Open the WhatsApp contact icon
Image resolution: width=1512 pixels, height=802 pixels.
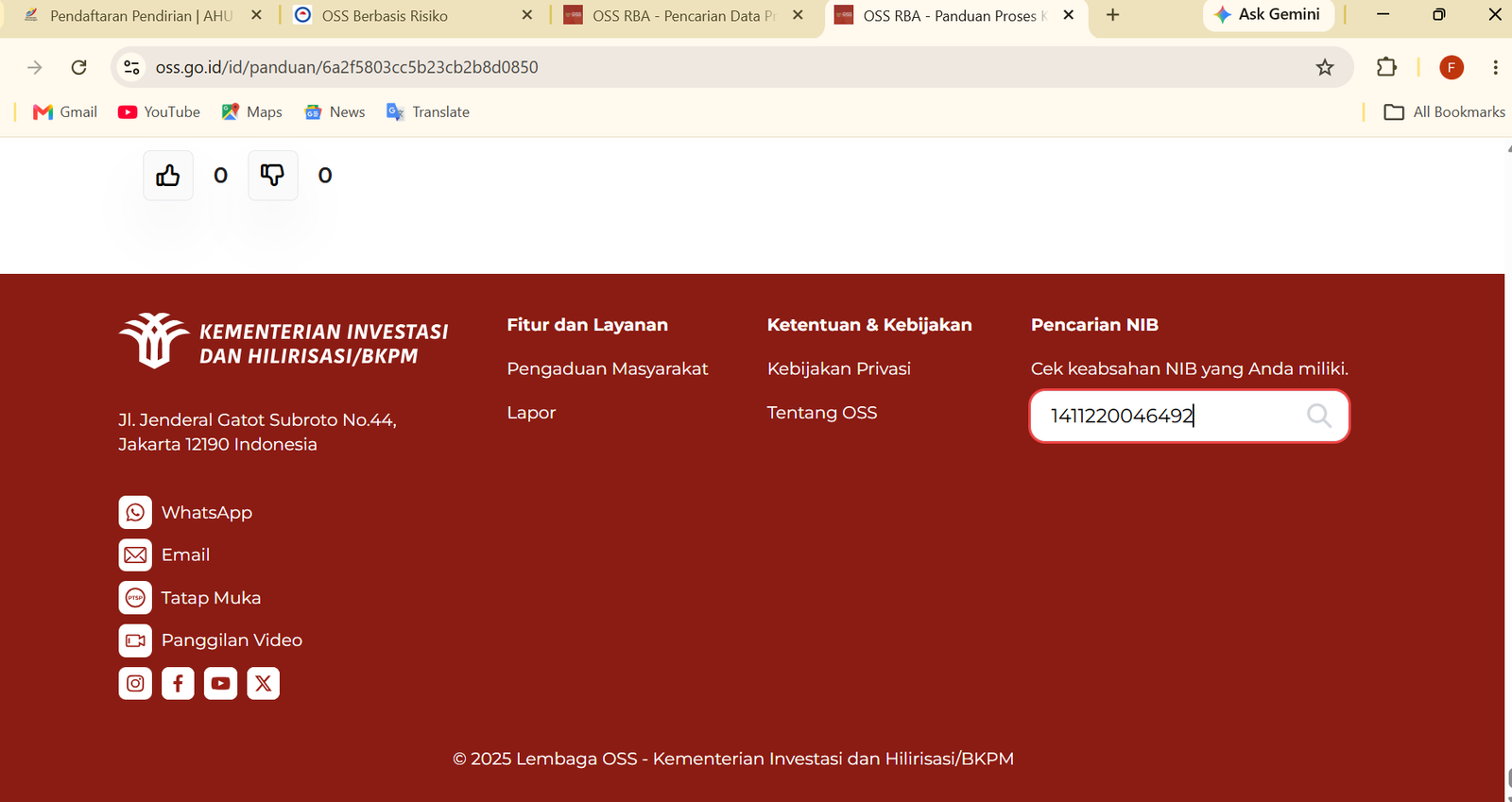(x=135, y=512)
